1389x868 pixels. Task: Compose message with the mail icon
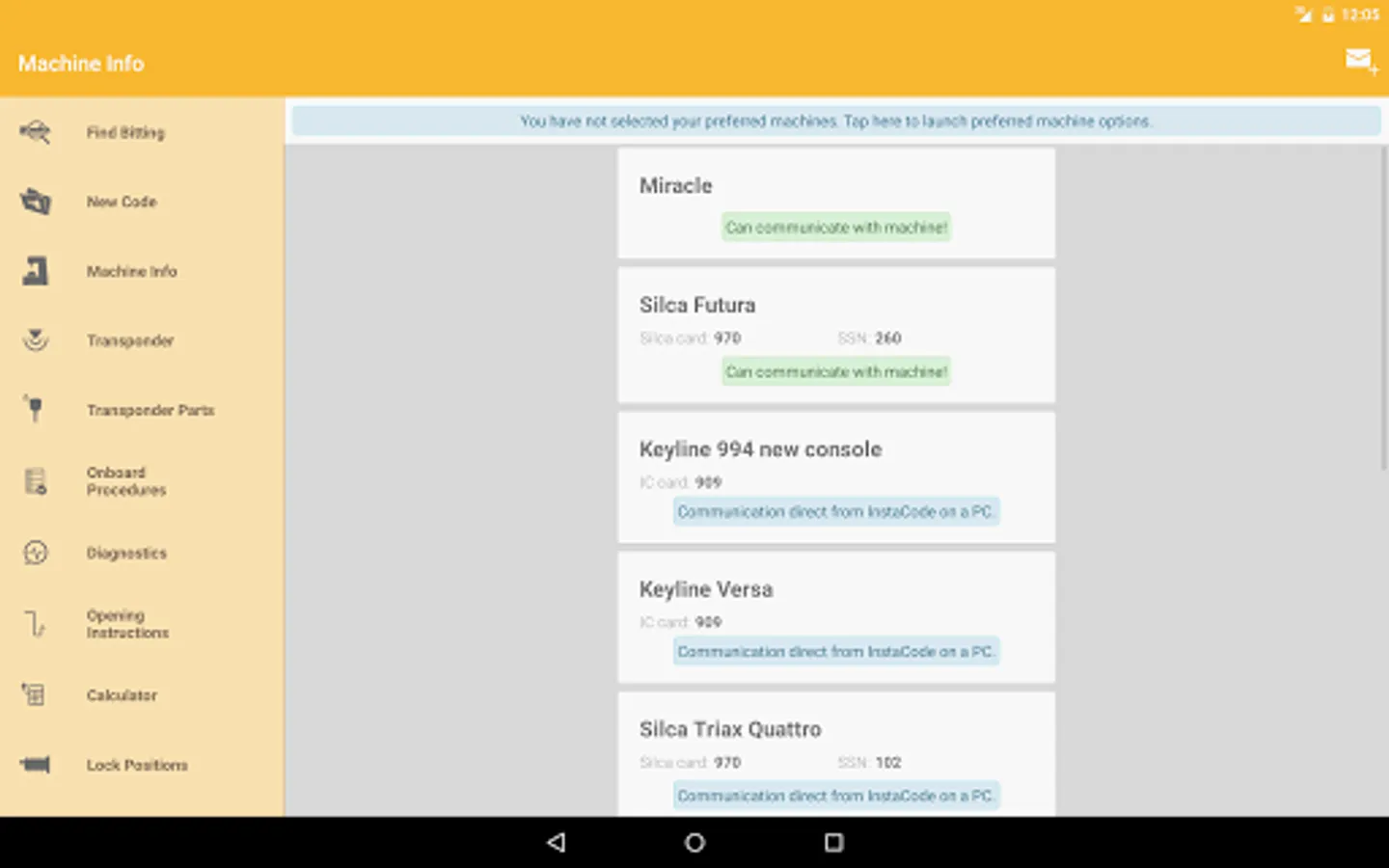point(1360,62)
